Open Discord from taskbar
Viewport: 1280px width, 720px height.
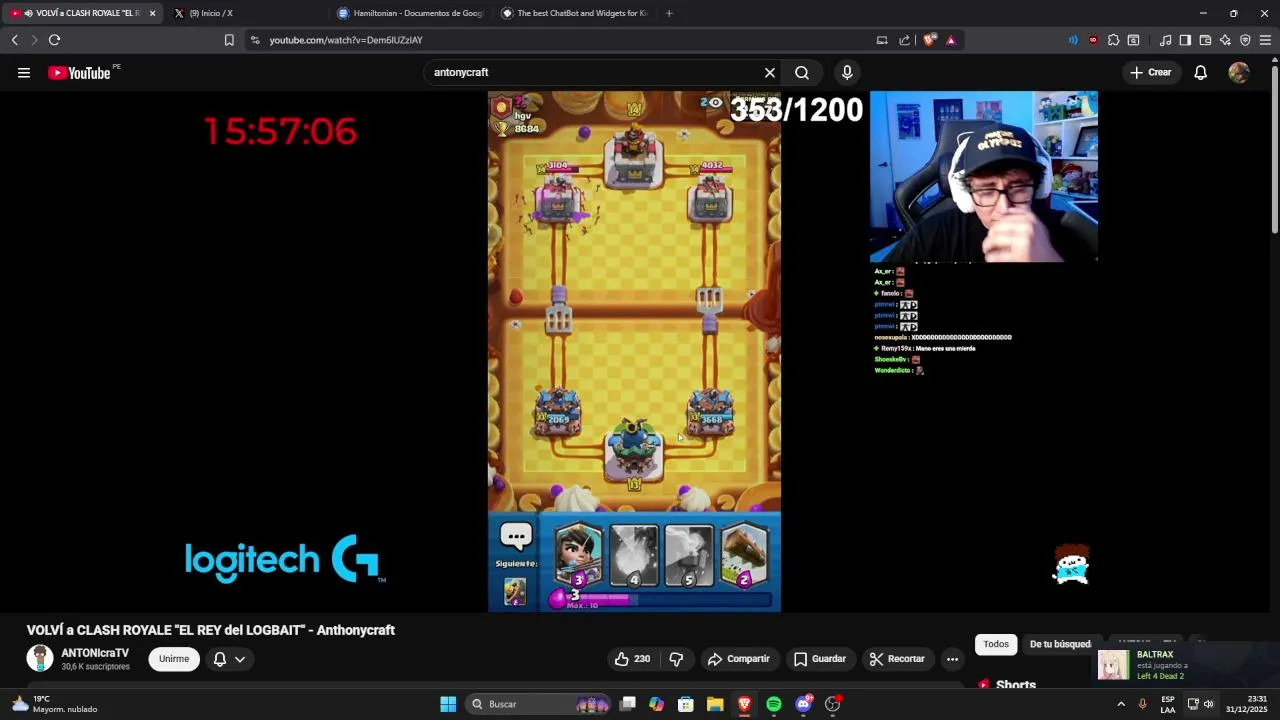(803, 704)
